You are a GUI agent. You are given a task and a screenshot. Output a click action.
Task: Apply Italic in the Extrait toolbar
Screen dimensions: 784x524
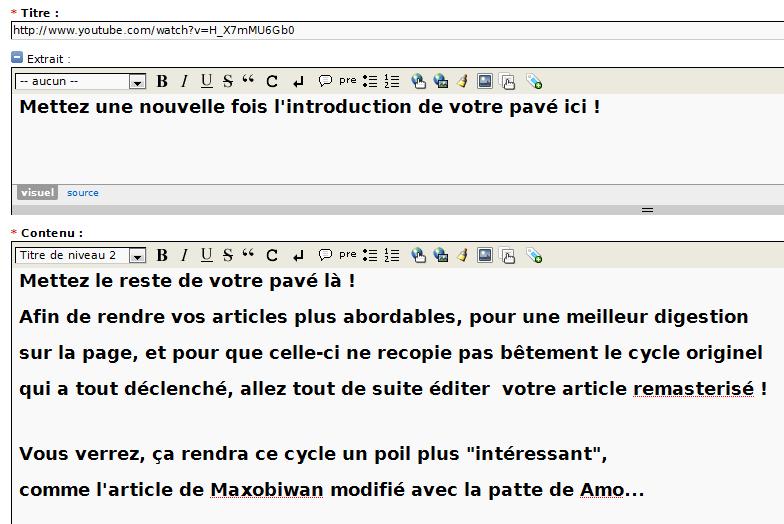click(x=184, y=81)
